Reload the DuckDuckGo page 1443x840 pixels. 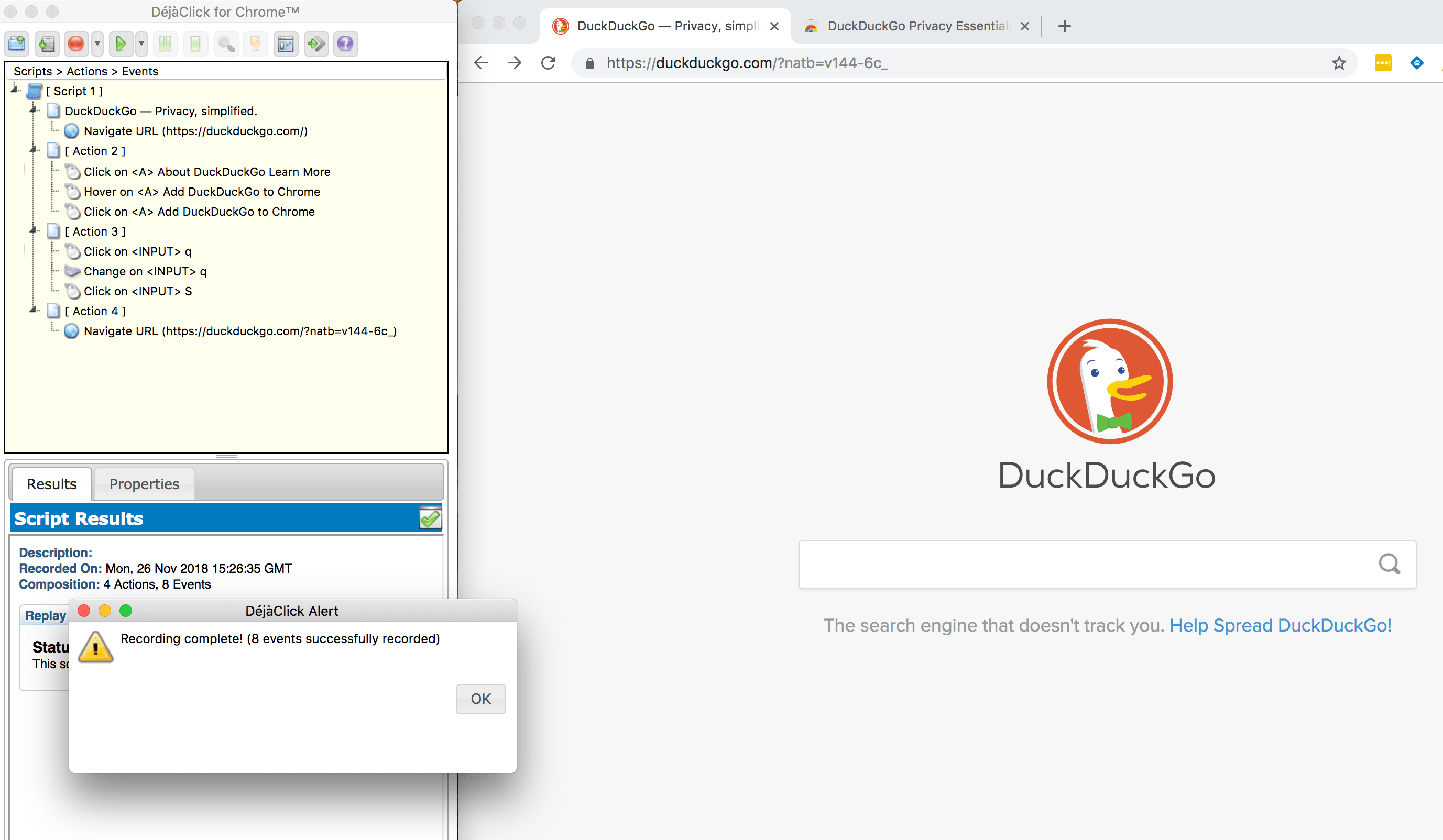pos(548,63)
